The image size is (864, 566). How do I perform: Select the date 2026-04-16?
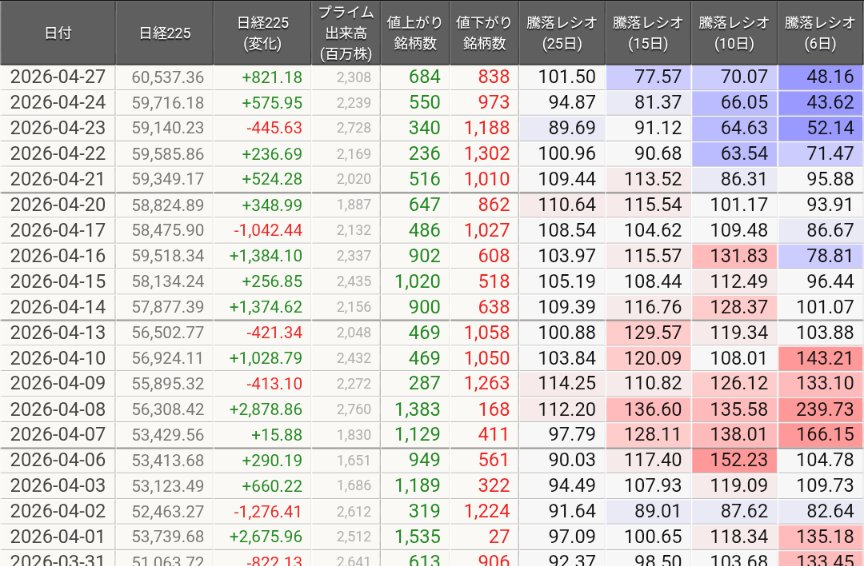58,256
